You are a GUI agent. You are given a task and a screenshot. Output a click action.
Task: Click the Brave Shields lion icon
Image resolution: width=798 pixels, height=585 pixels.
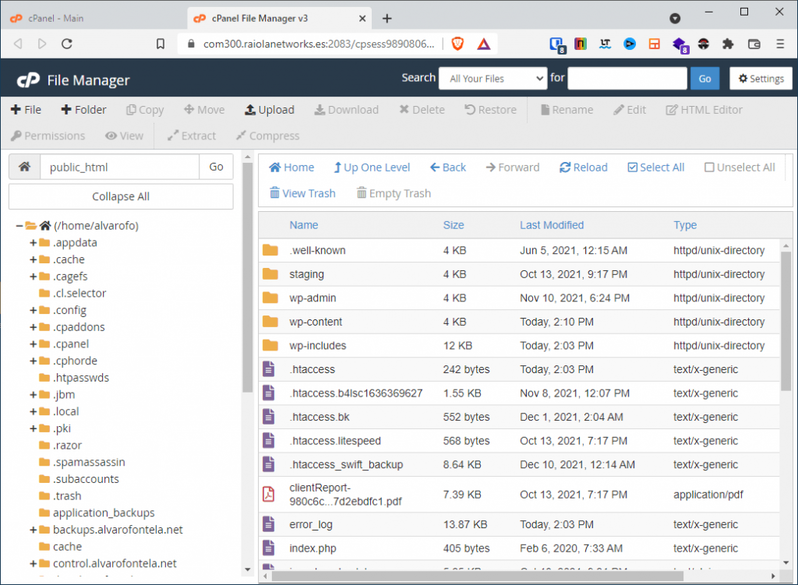coord(458,44)
